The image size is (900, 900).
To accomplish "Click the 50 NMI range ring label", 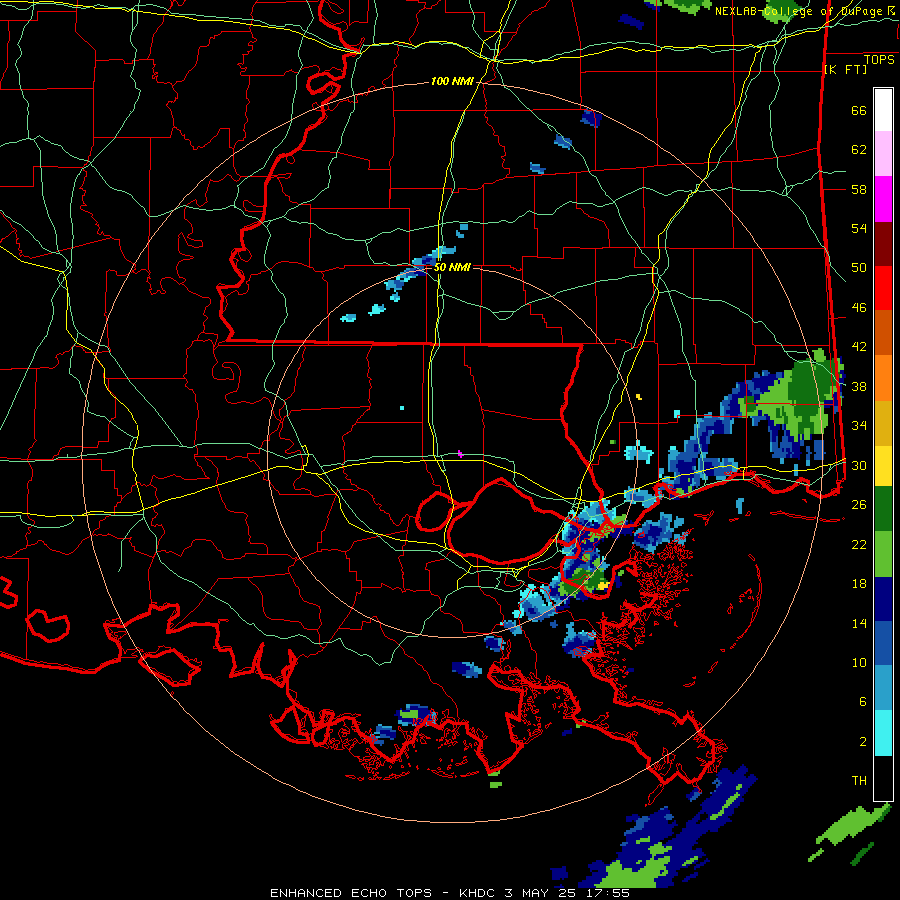I will coord(452,267).
